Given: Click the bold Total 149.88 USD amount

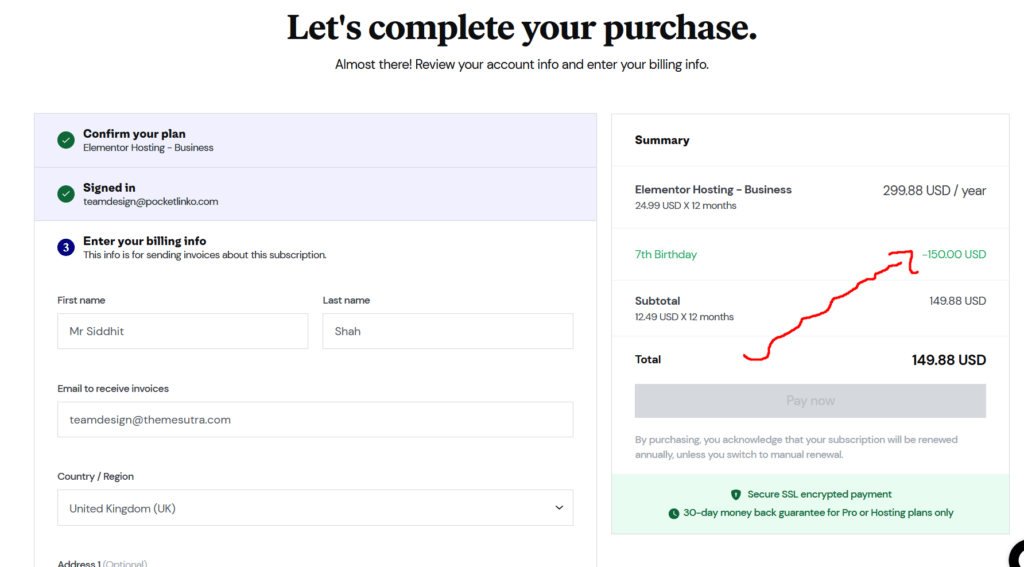Looking at the screenshot, I should click(949, 360).
